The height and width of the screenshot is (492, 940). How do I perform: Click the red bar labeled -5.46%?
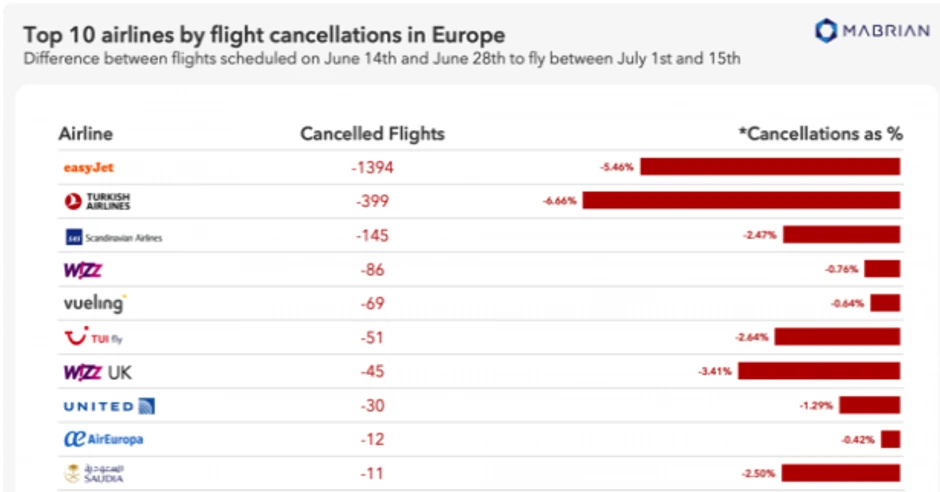(770, 167)
